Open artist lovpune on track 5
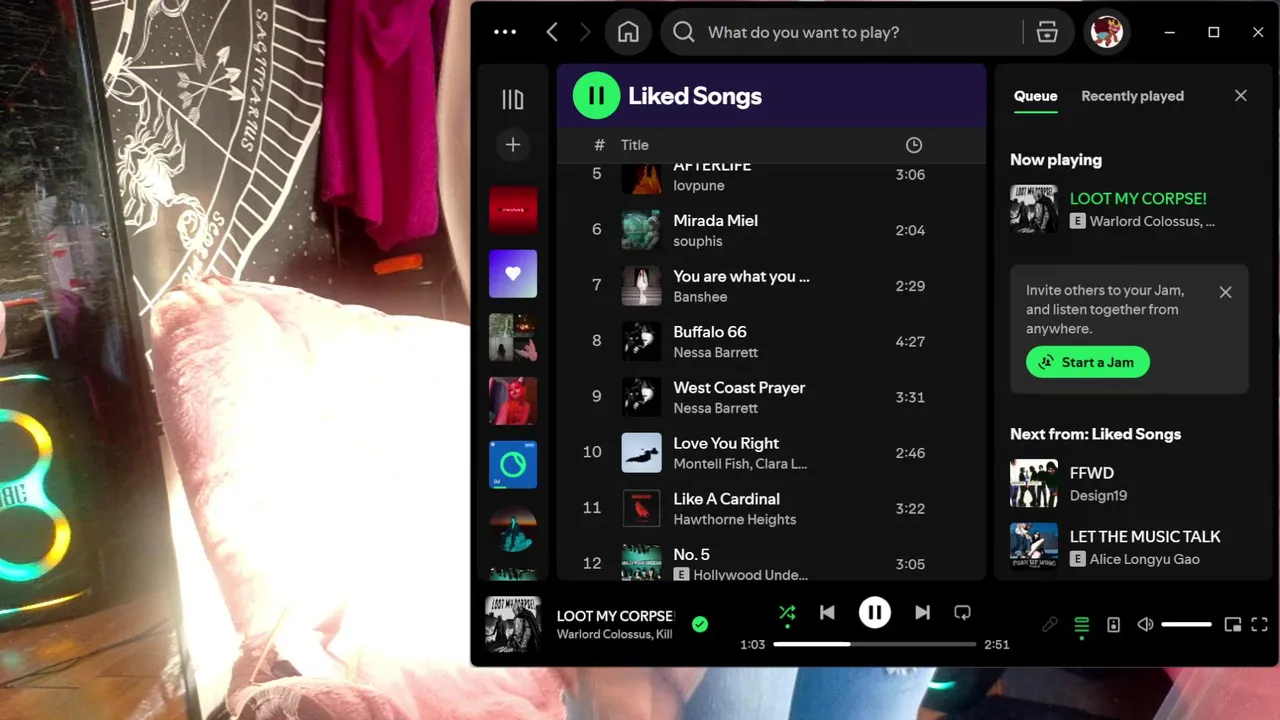 [x=699, y=186]
